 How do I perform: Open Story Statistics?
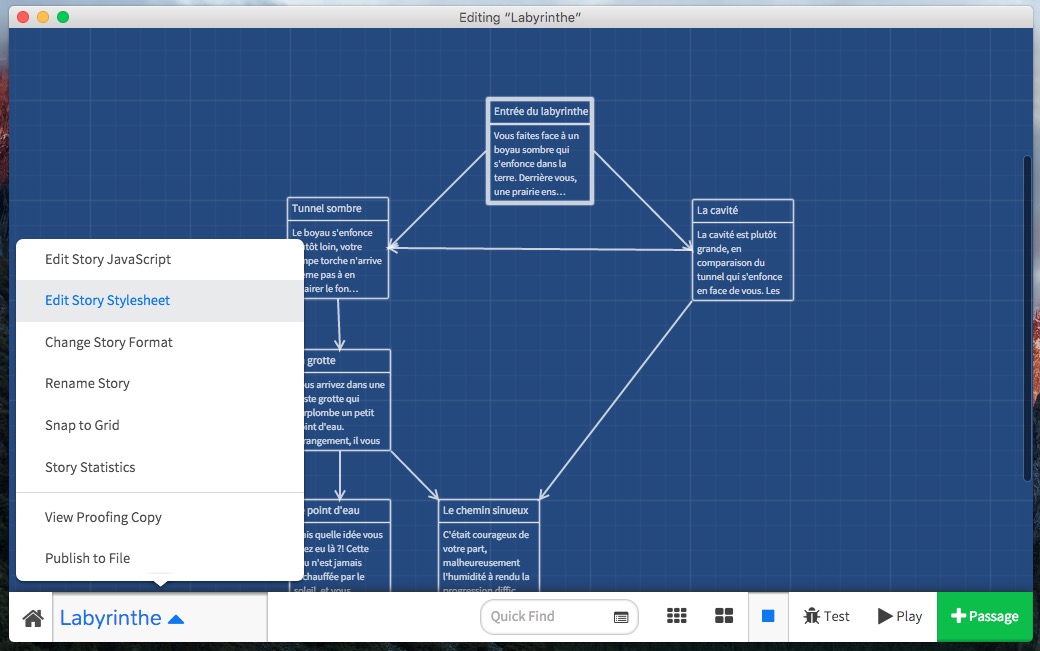90,467
